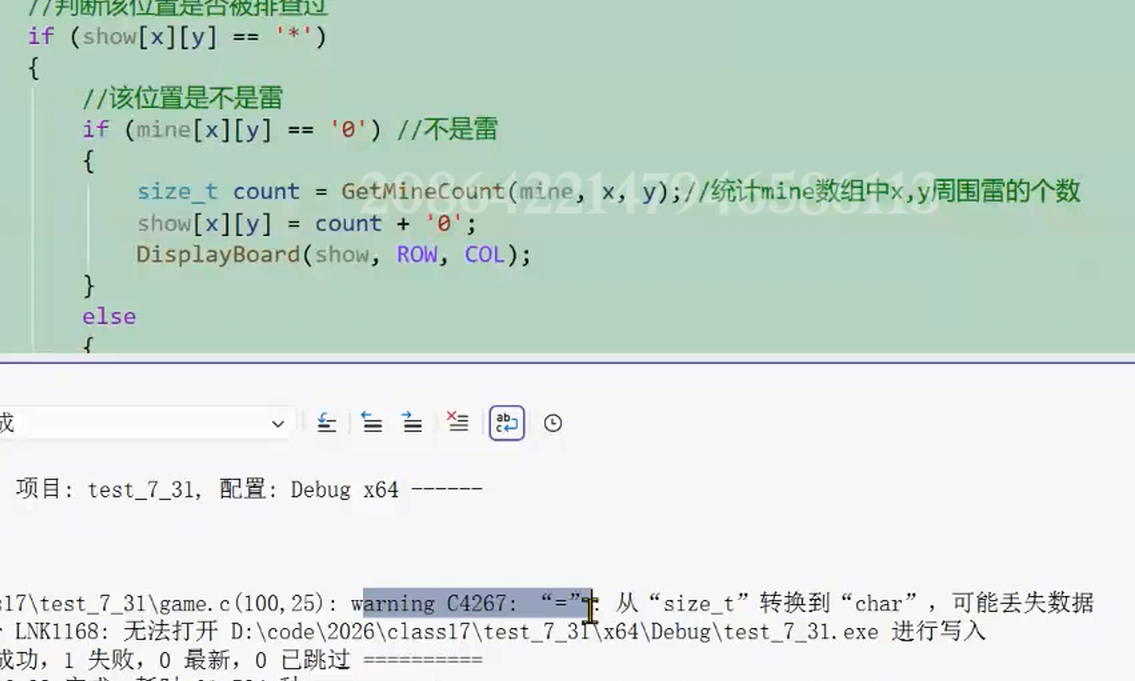The width and height of the screenshot is (1135, 681).
Task: Click “char” text in the warning message
Action: (880, 603)
